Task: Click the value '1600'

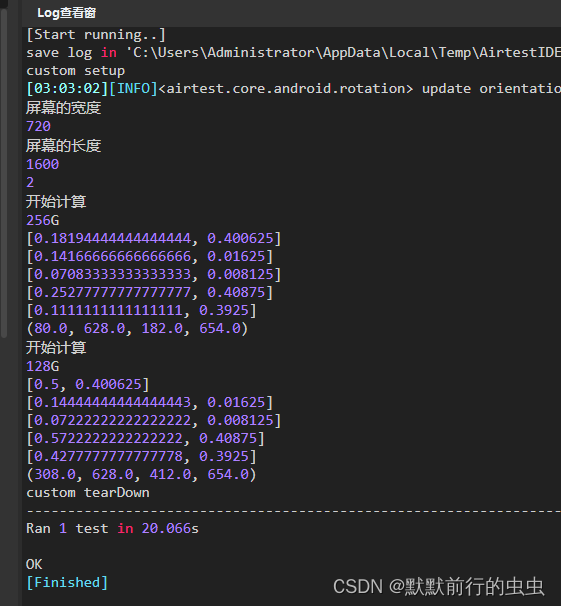Action: click(42, 164)
